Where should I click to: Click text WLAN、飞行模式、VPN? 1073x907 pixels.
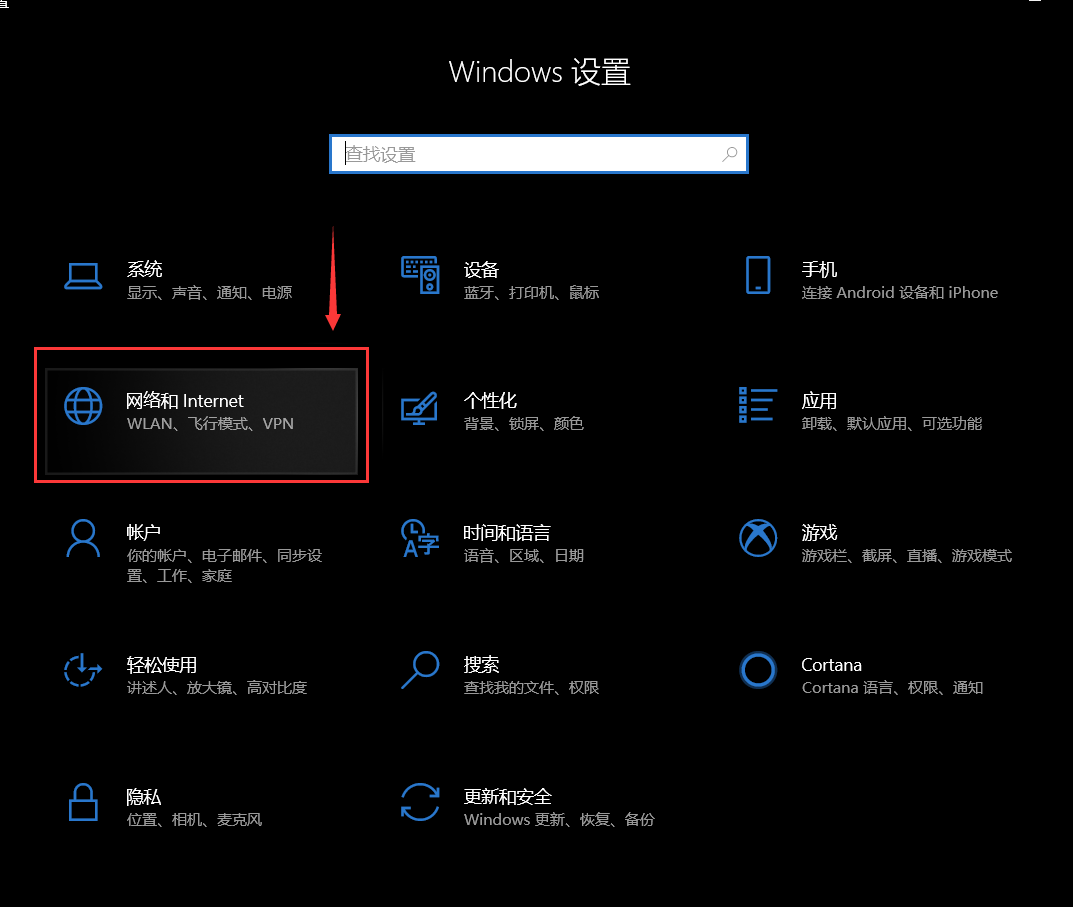tap(210, 424)
